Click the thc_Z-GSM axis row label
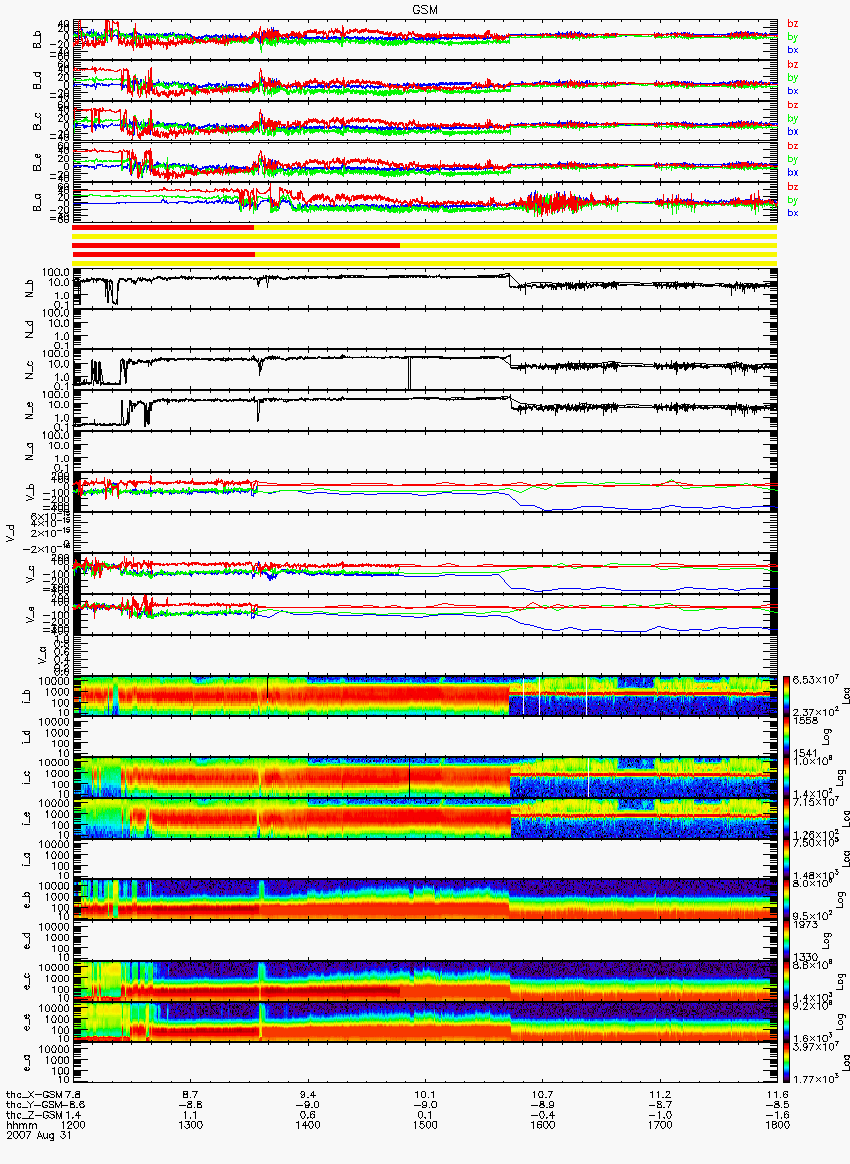 [34, 1115]
